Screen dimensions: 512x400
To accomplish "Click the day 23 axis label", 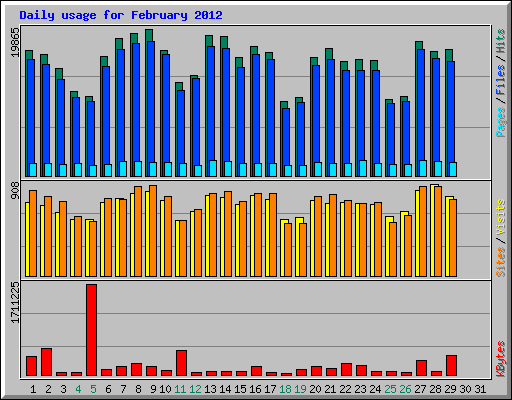I will 360,389.
